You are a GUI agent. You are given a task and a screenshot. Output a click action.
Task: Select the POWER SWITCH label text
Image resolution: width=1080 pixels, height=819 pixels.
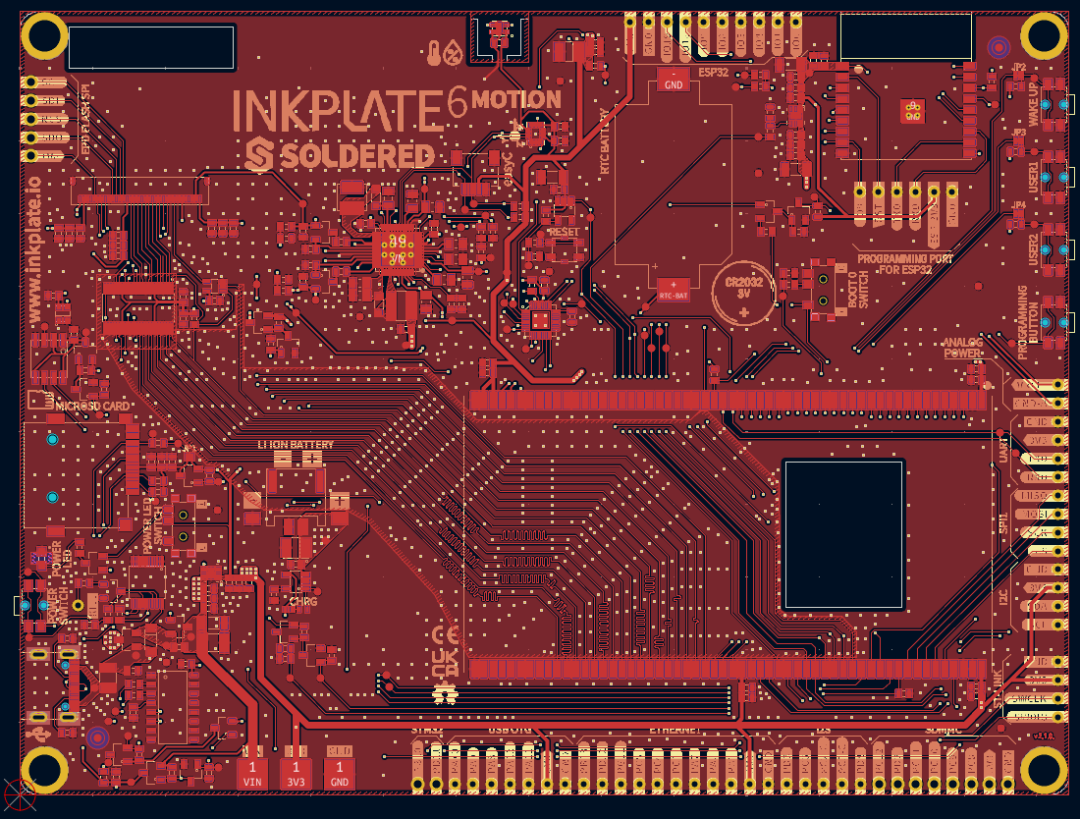coord(59,606)
